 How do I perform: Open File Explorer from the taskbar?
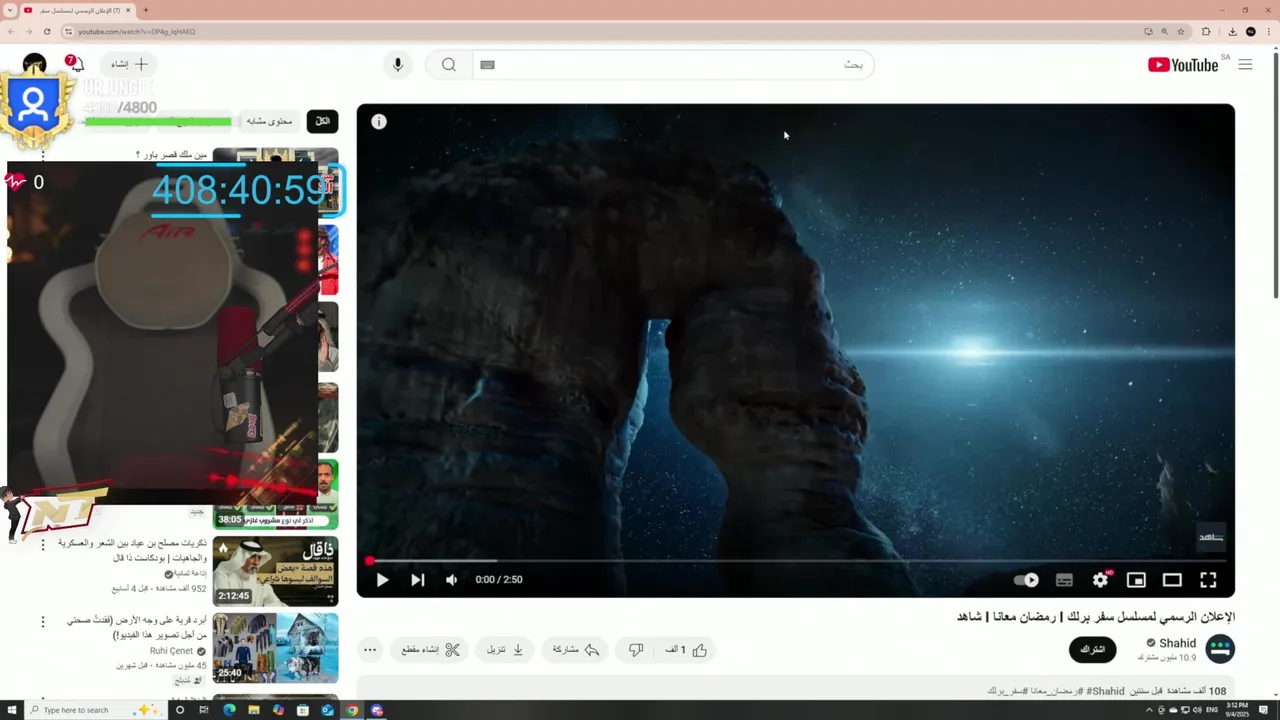pyautogui.click(x=254, y=710)
